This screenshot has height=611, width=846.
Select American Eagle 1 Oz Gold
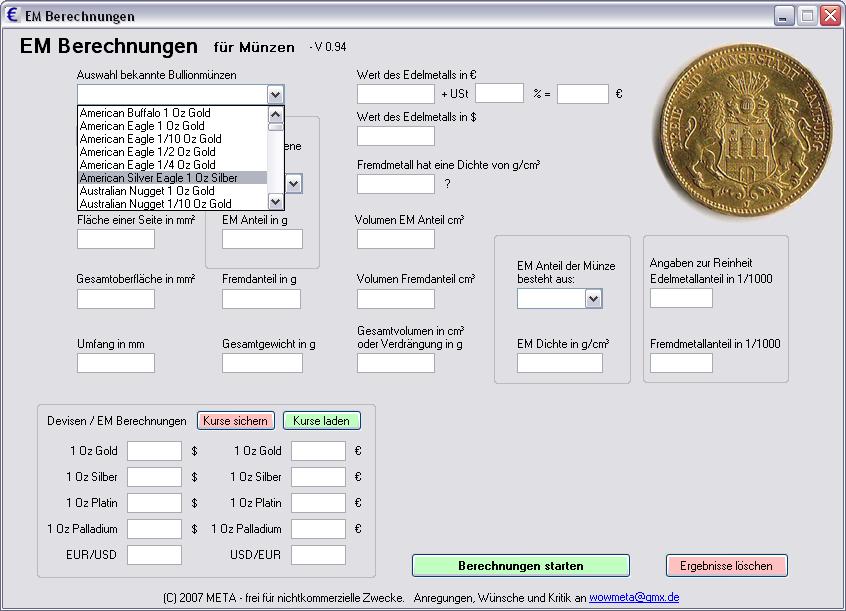[173, 126]
